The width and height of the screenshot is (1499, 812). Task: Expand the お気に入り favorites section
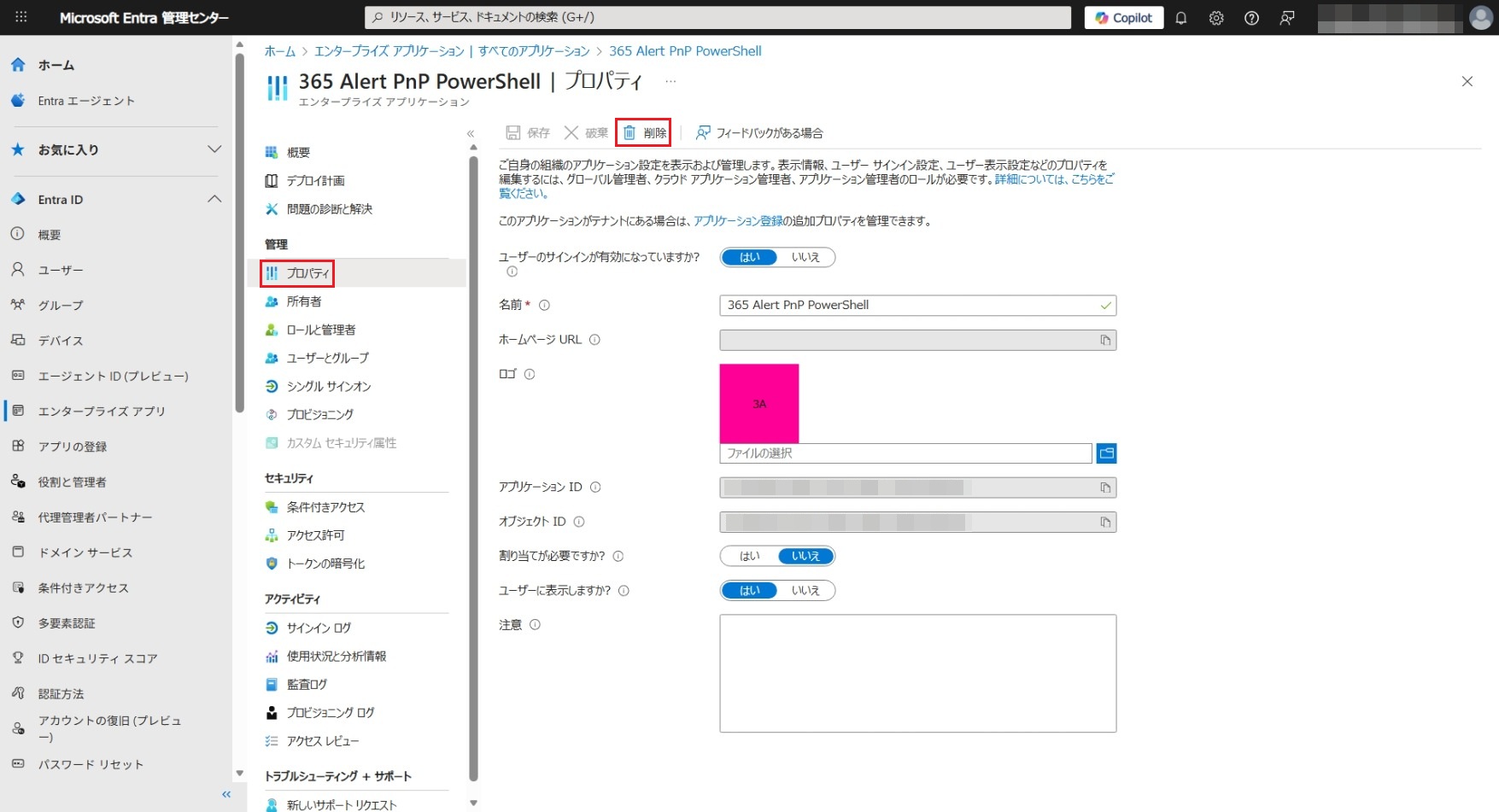214,149
